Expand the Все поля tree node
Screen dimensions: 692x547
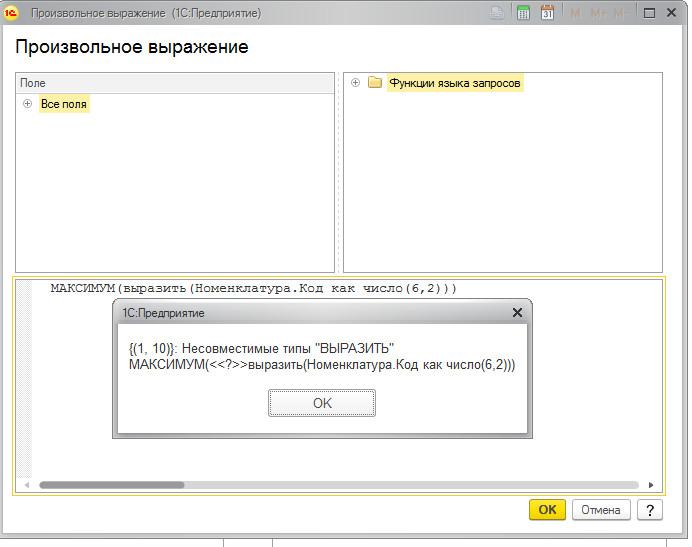[x=27, y=104]
